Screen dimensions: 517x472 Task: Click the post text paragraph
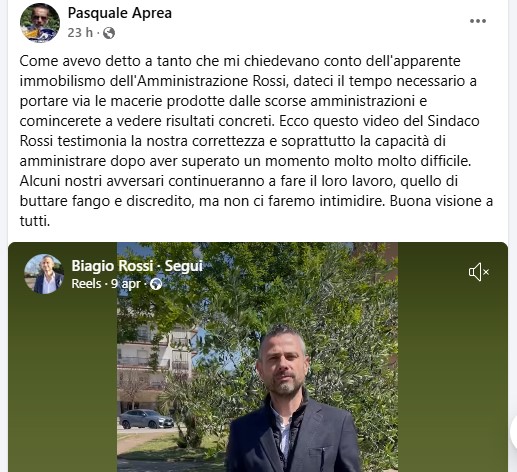point(256,141)
